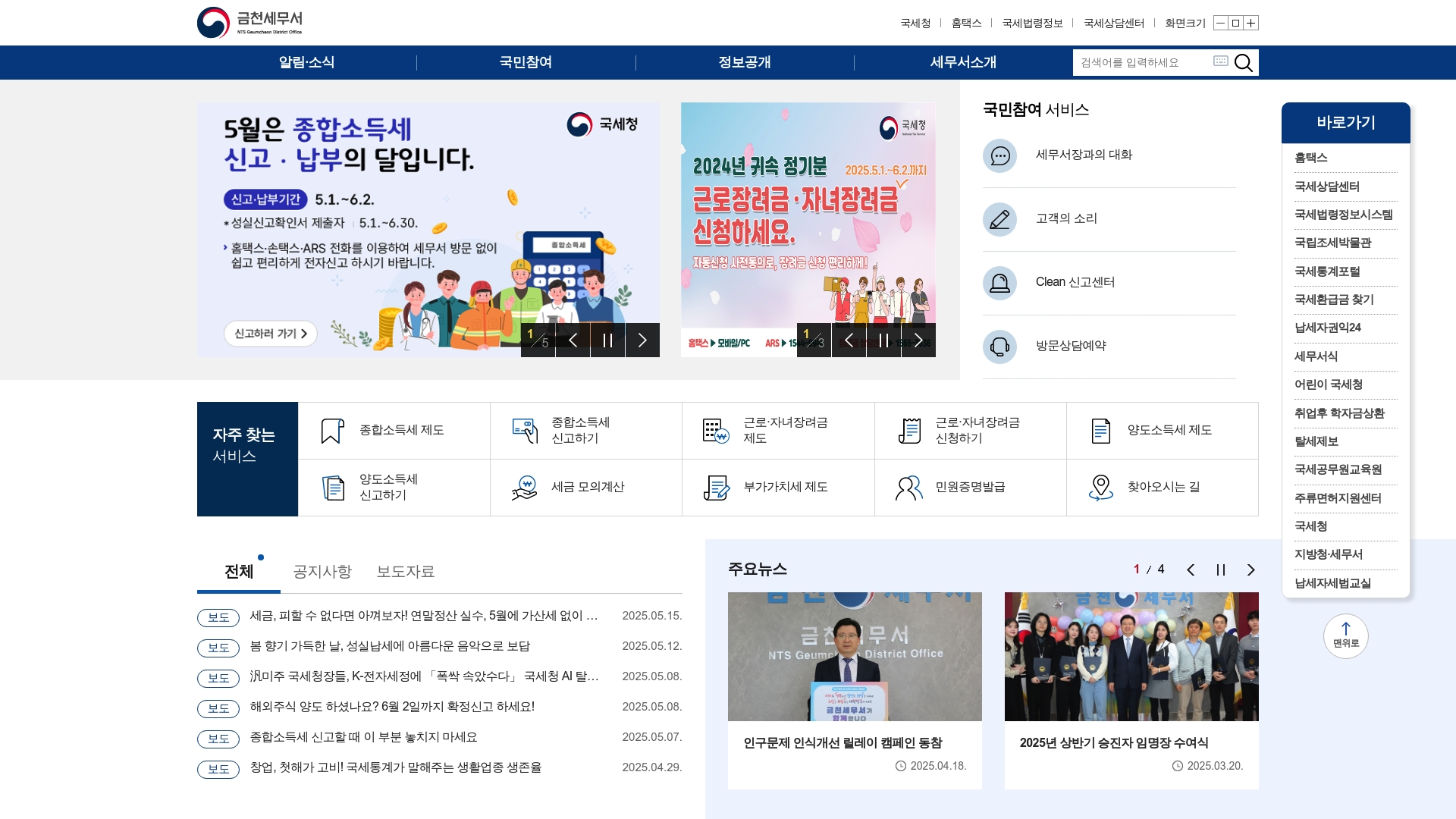Open '종합소득세 신고할 때 이 부분 놓치지 마세요' article

click(363, 737)
